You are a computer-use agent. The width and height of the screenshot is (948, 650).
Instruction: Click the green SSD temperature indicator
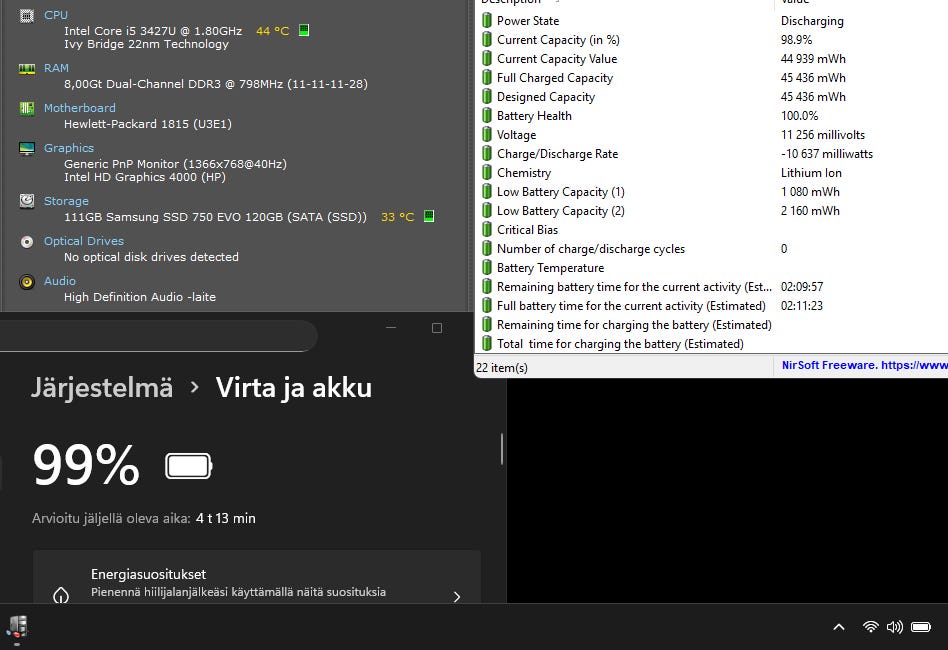click(x=429, y=216)
